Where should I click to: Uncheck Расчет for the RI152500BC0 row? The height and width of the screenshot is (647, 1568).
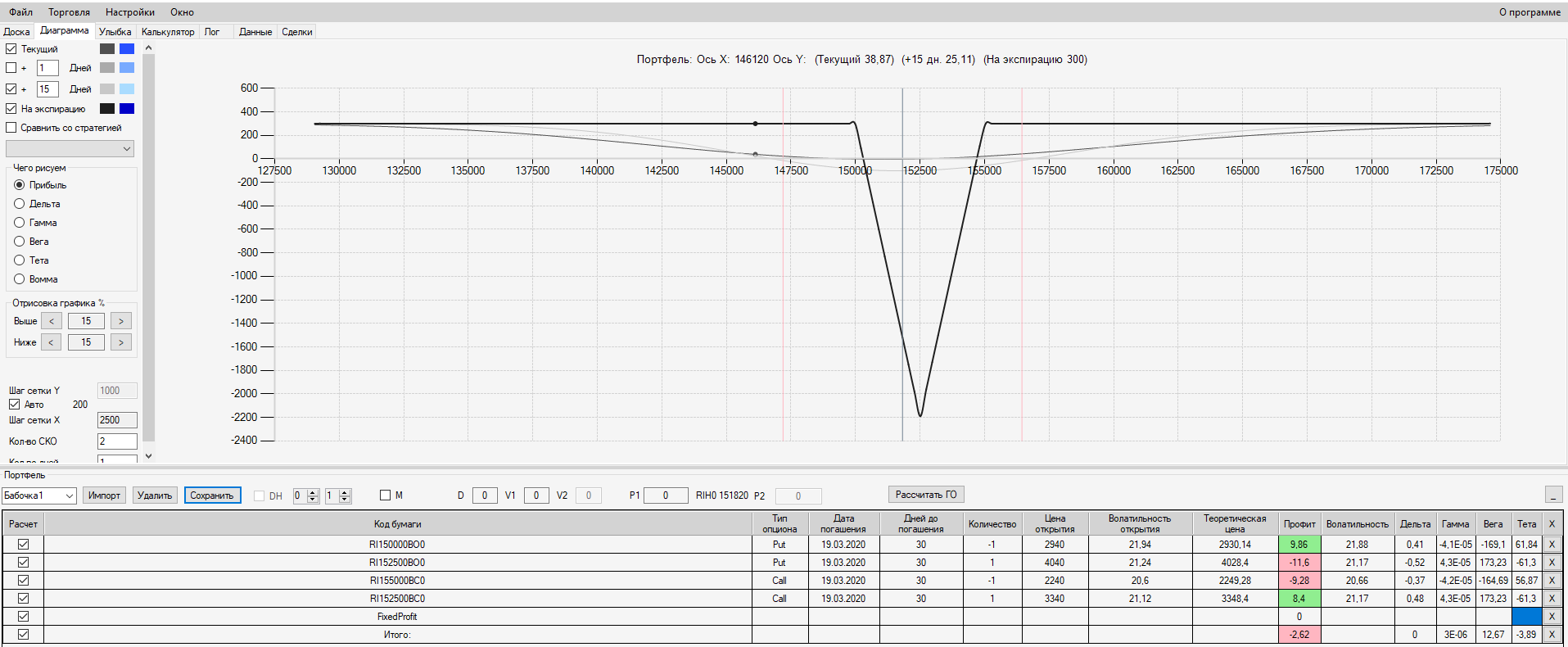tap(23, 599)
